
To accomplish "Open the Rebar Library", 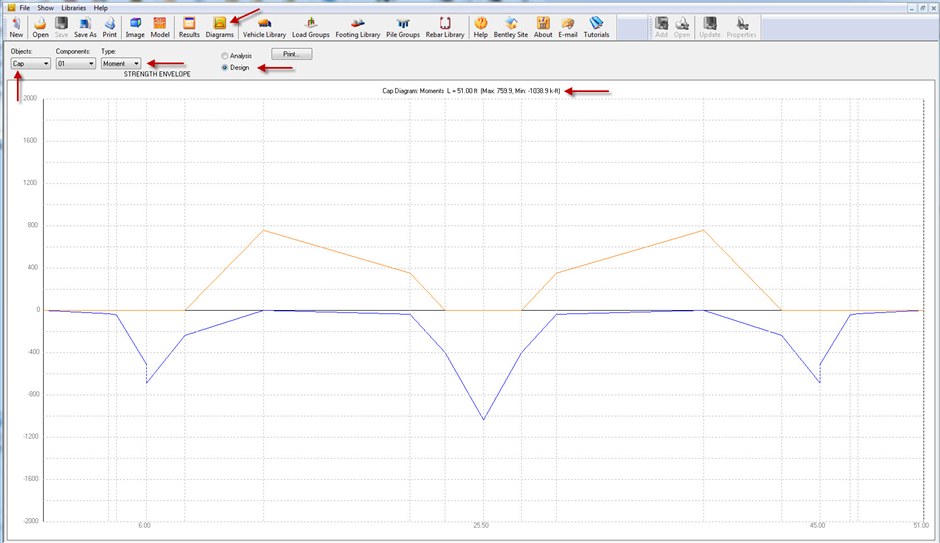I will click(x=445, y=26).
